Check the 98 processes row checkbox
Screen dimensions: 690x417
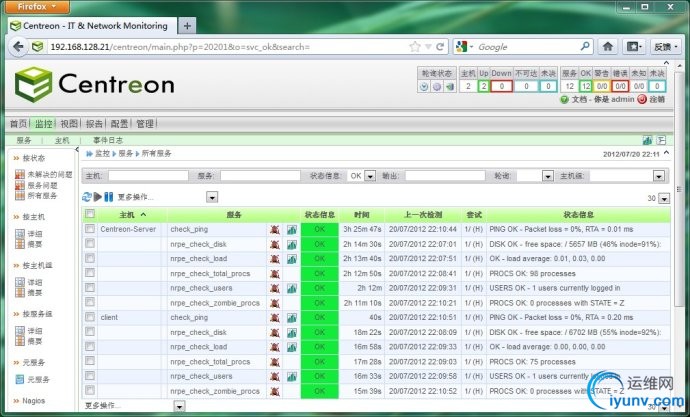coord(90,273)
